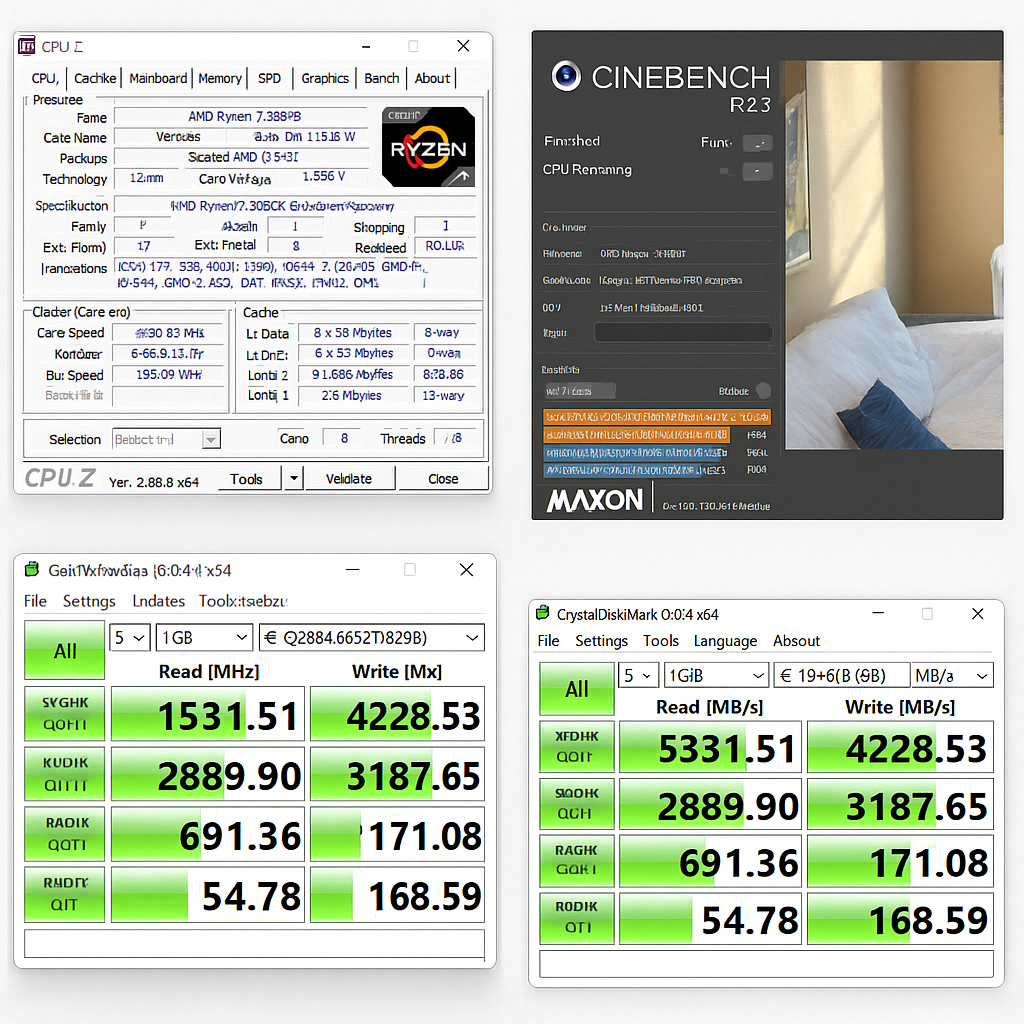Click the 1531.51 read result
This screenshot has height=1024, width=1024.
coord(208,713)
